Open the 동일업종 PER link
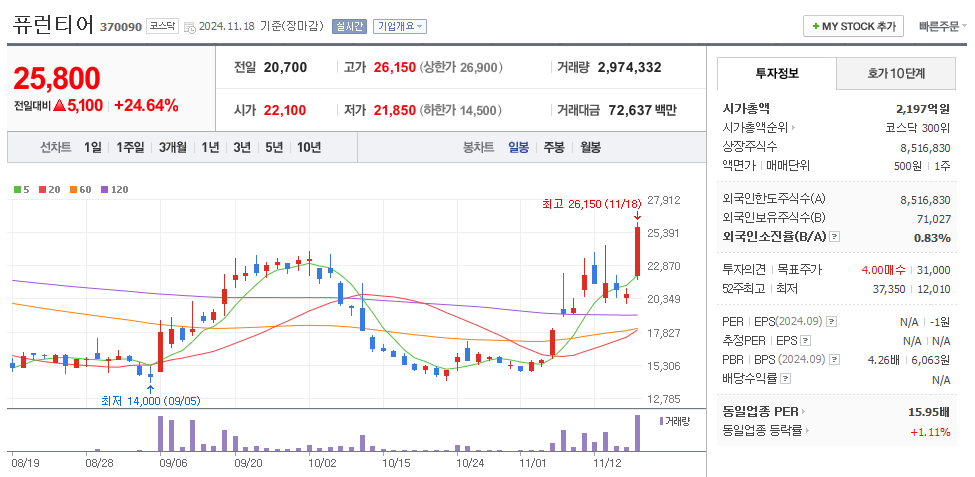Viewport: 975px width, 477px height. tap(760, 411)
